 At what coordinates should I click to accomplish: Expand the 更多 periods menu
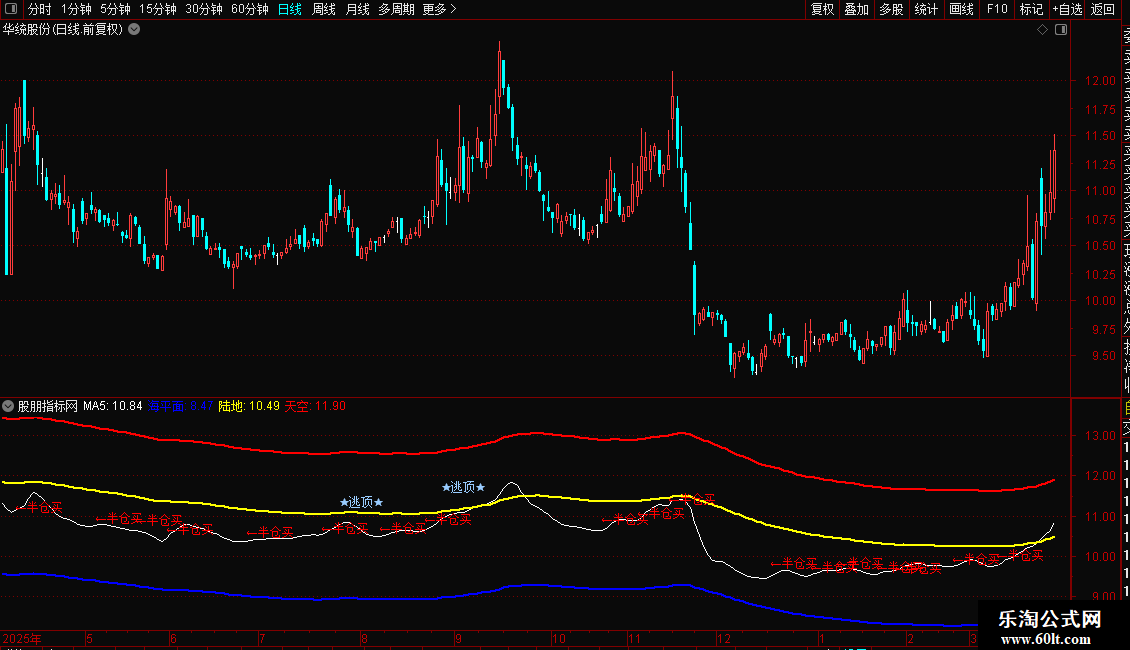[x=439, y=9]
